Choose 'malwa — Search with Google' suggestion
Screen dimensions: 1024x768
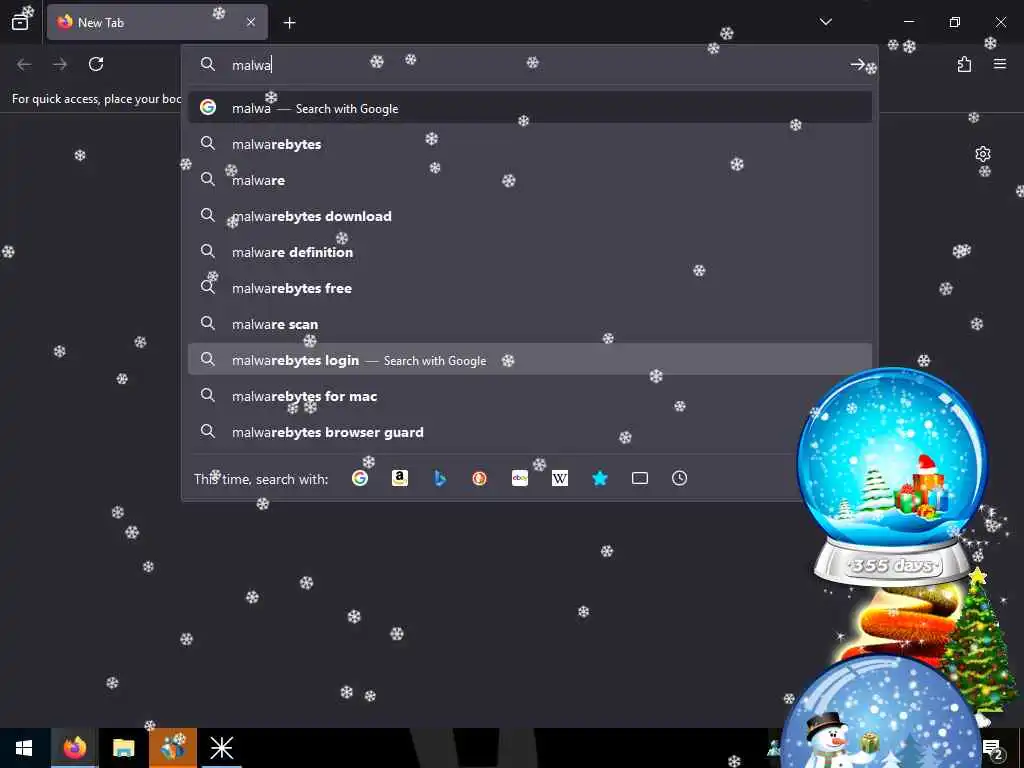tap(530, 108)
